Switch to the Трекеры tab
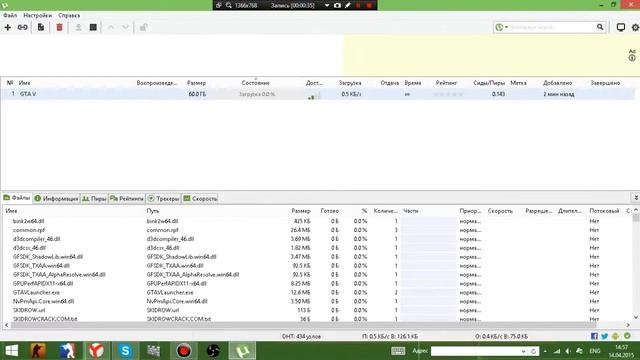This screenshot has height=360, width=640. 163,198
